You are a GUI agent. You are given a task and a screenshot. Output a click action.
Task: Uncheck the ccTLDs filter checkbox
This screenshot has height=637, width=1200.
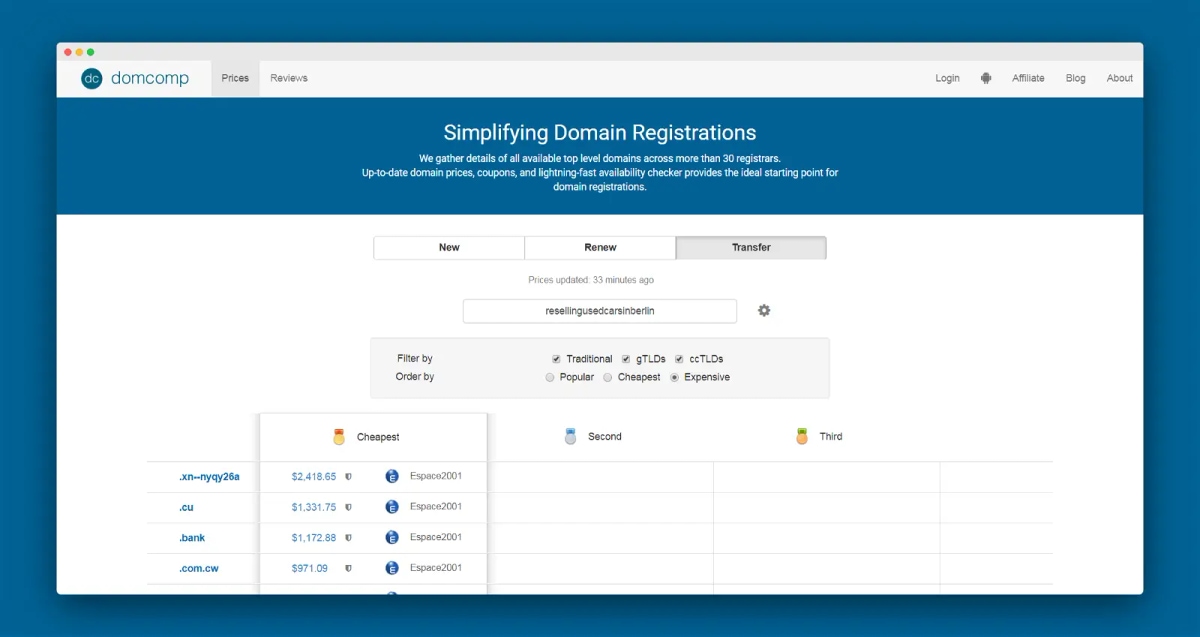[x=679, y=359]
